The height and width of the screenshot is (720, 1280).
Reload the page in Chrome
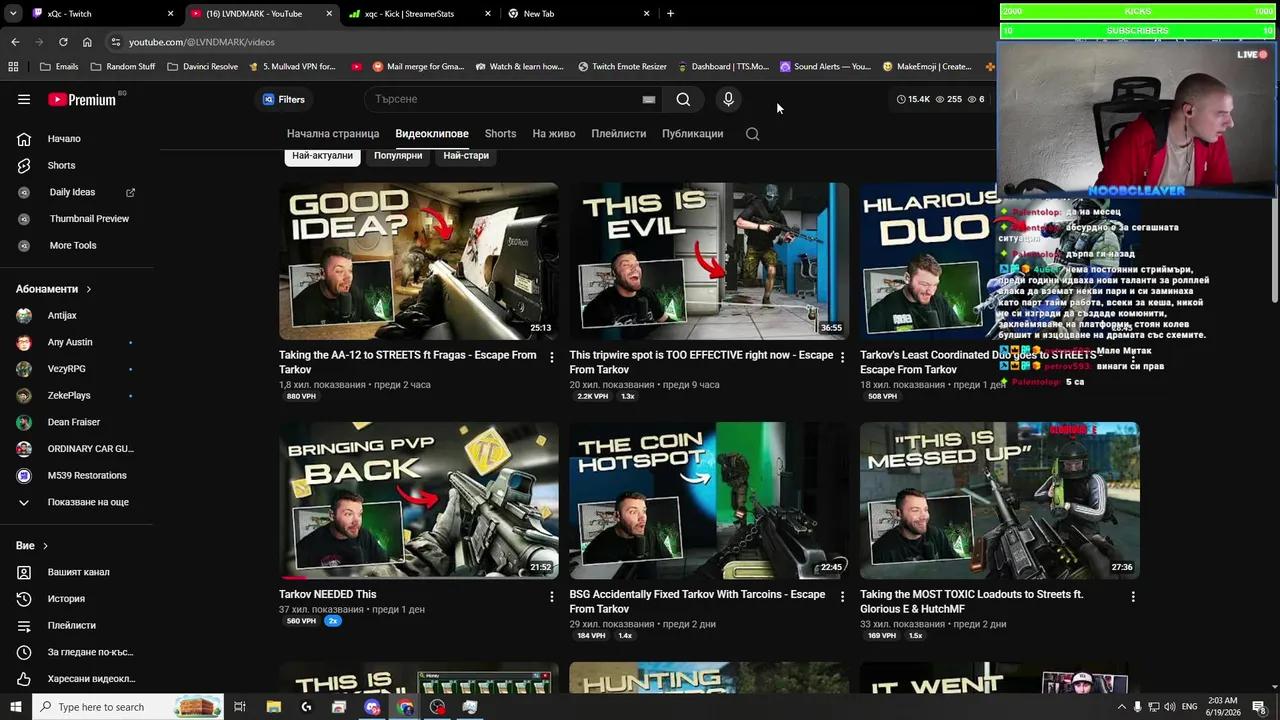pos(63,42)
